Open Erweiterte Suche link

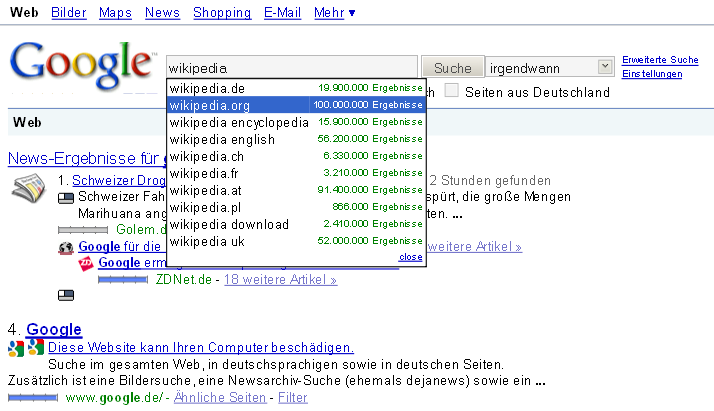click(x=660, y=60)
